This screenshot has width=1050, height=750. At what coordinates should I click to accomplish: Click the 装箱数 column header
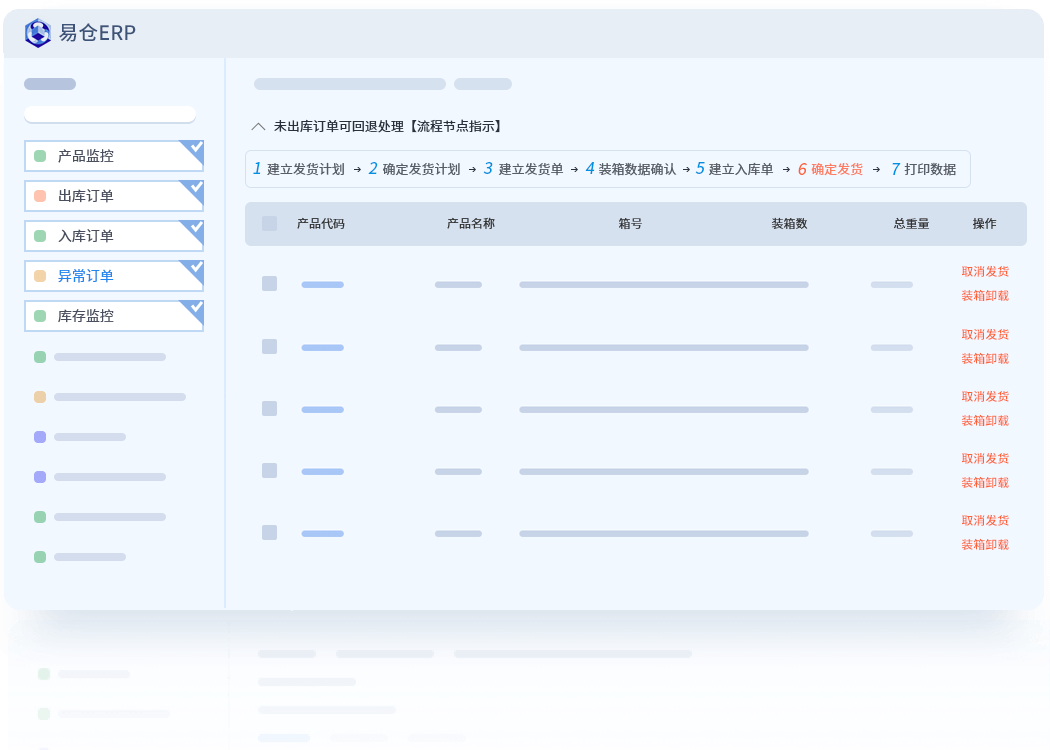click(x=790, y=224)
